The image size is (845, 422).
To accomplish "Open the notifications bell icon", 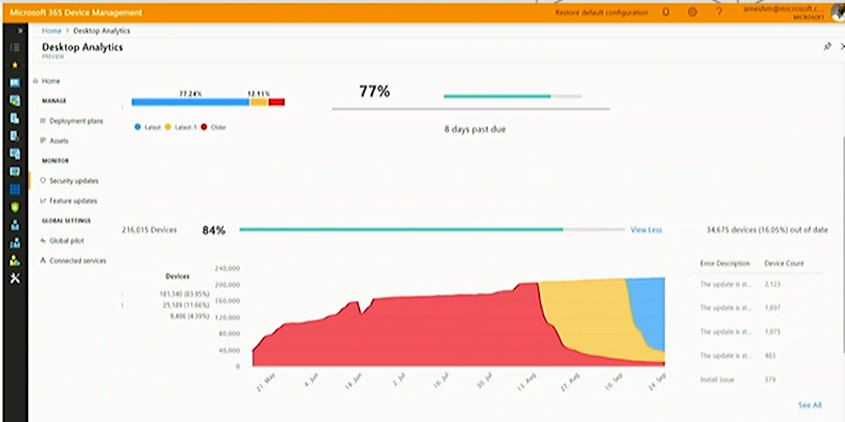I will [x=666, y=12].
